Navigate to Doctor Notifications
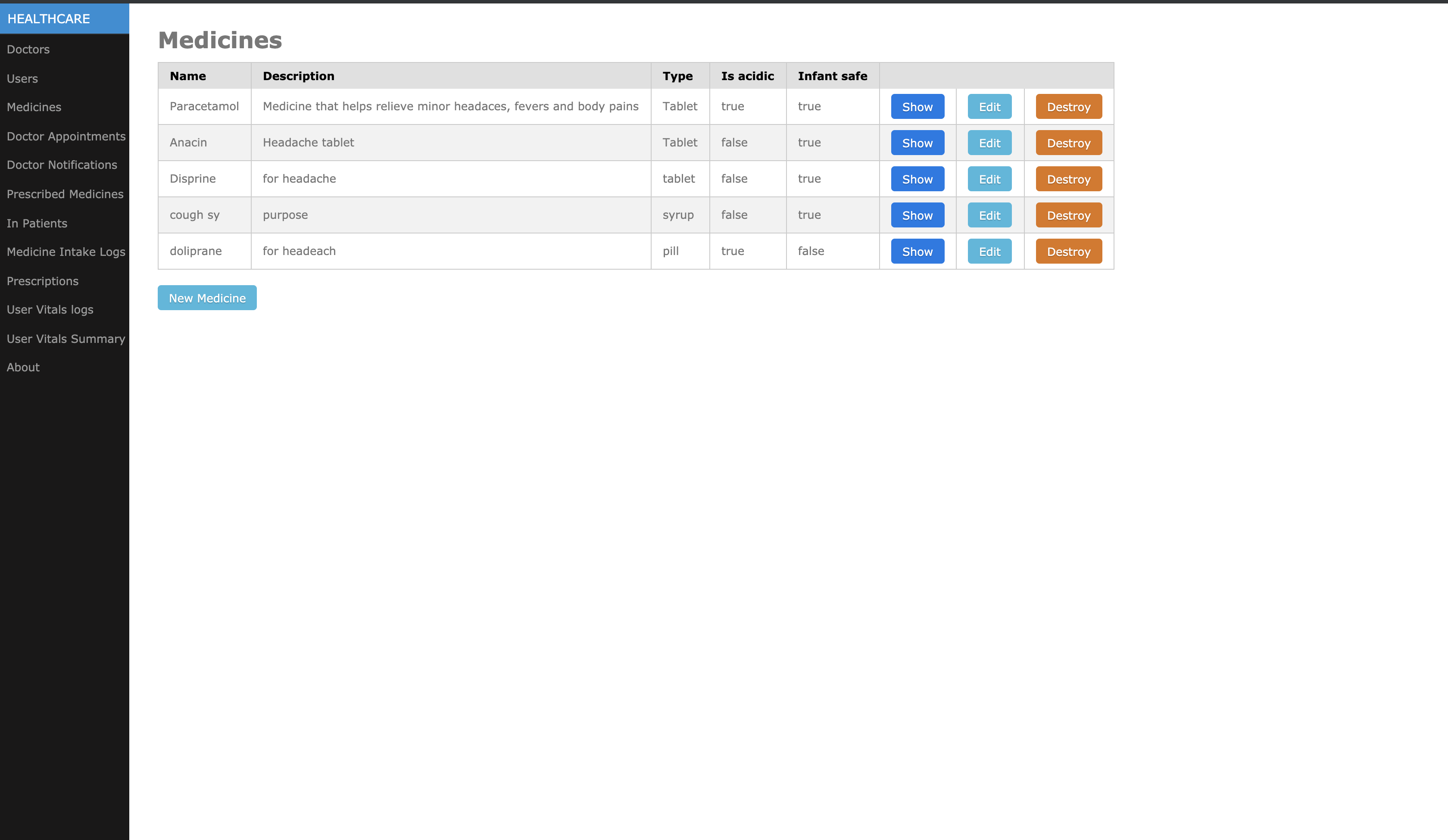Screen dimensions: 1448x840 62,165
